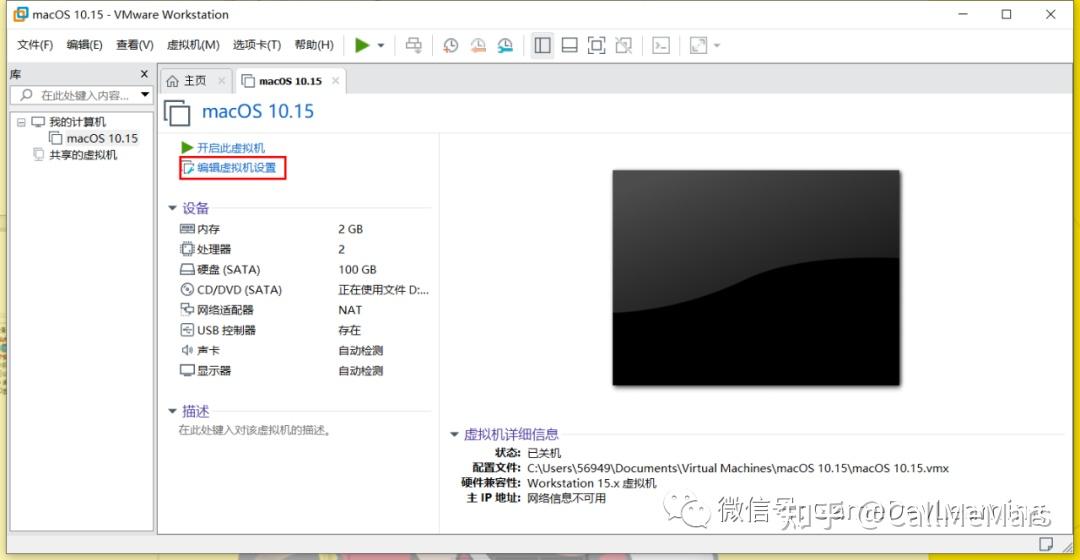Power on the VM using the green toolbar play button
The image size is (1080, 560).
coord(362,45)
